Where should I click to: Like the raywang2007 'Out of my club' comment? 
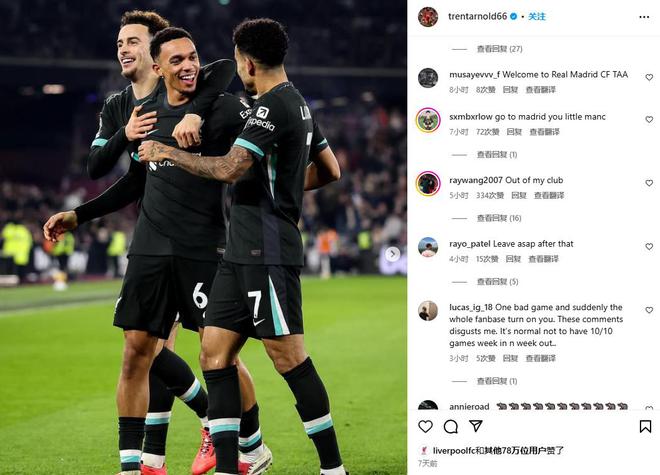[649, 183]
